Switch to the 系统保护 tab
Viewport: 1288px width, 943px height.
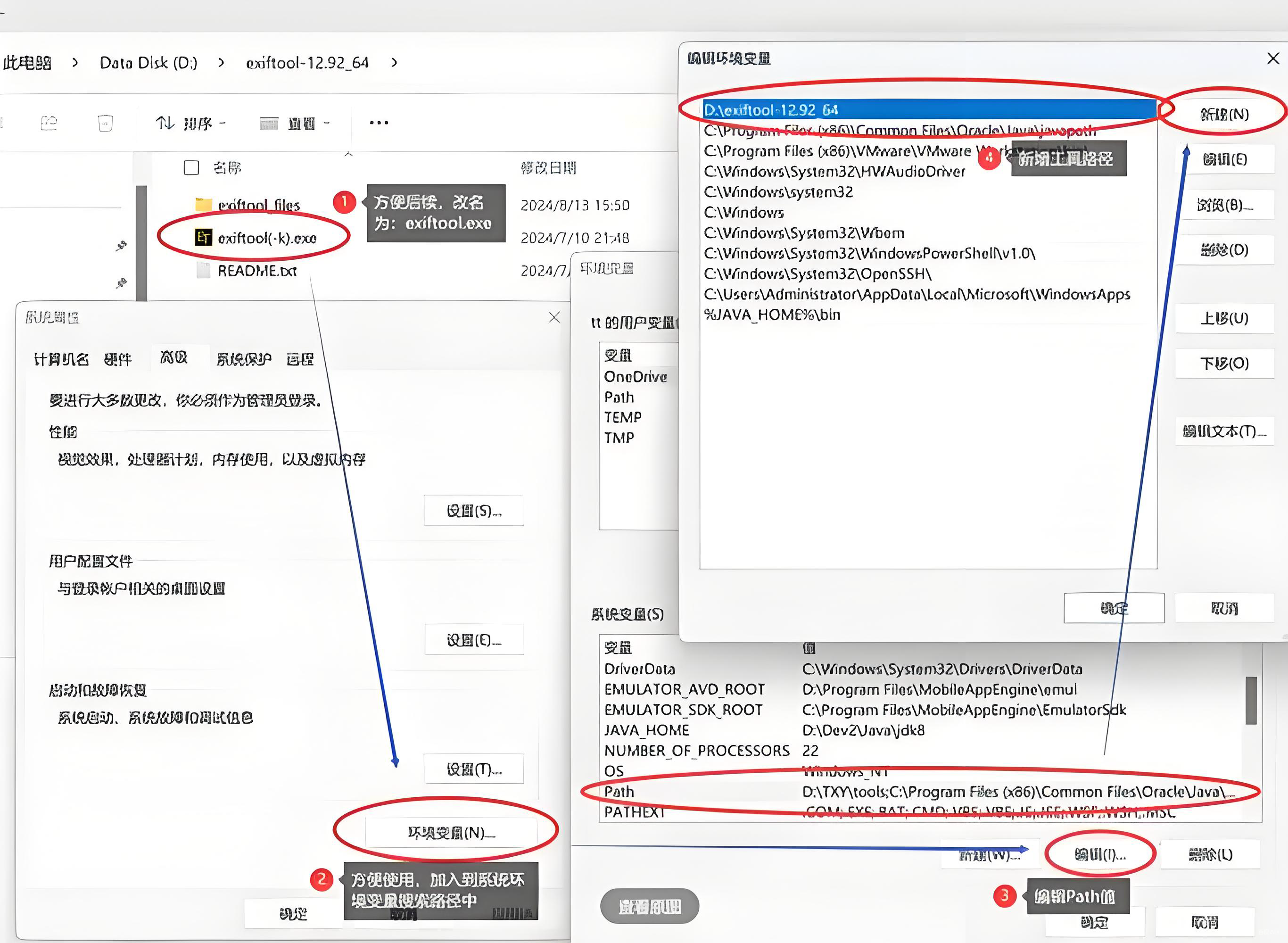(x=244, y=359)
